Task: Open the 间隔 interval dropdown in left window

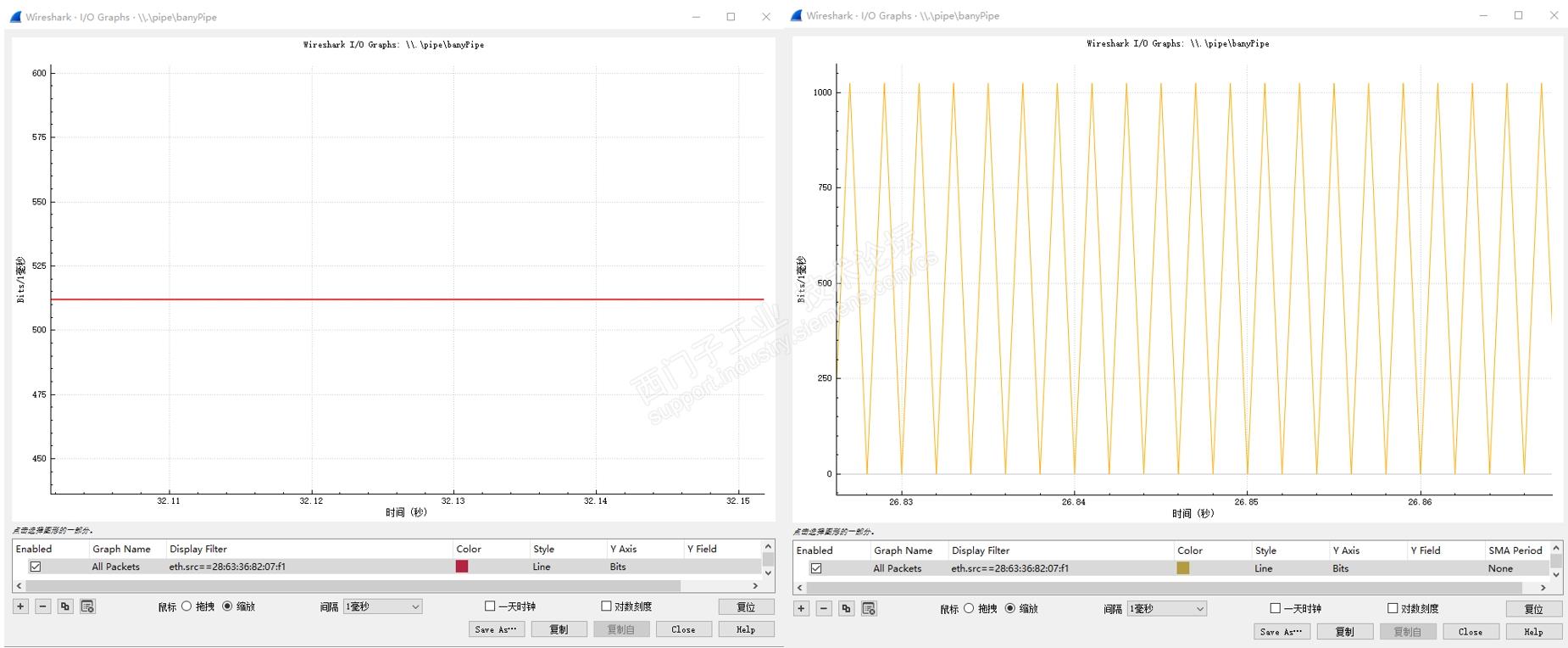Action: tap(382, 606)
